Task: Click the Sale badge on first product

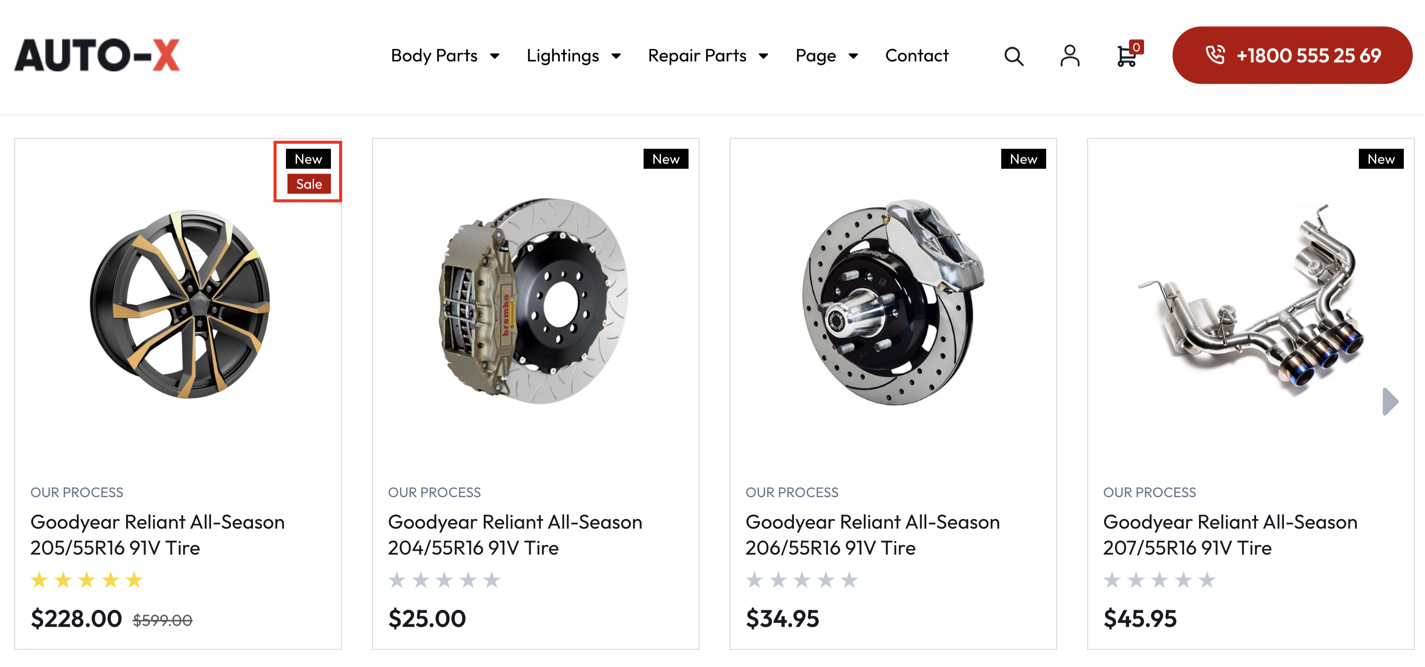Action: click(309, 184)
